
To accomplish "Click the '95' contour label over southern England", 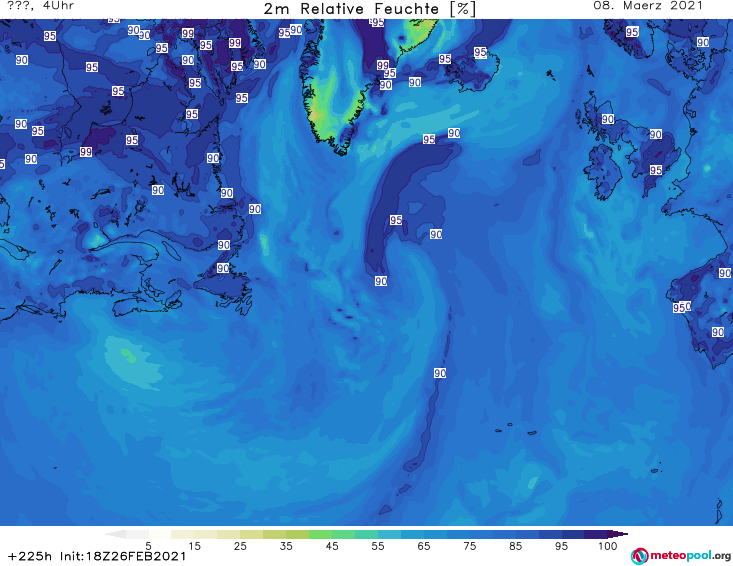I will [656, 170].
